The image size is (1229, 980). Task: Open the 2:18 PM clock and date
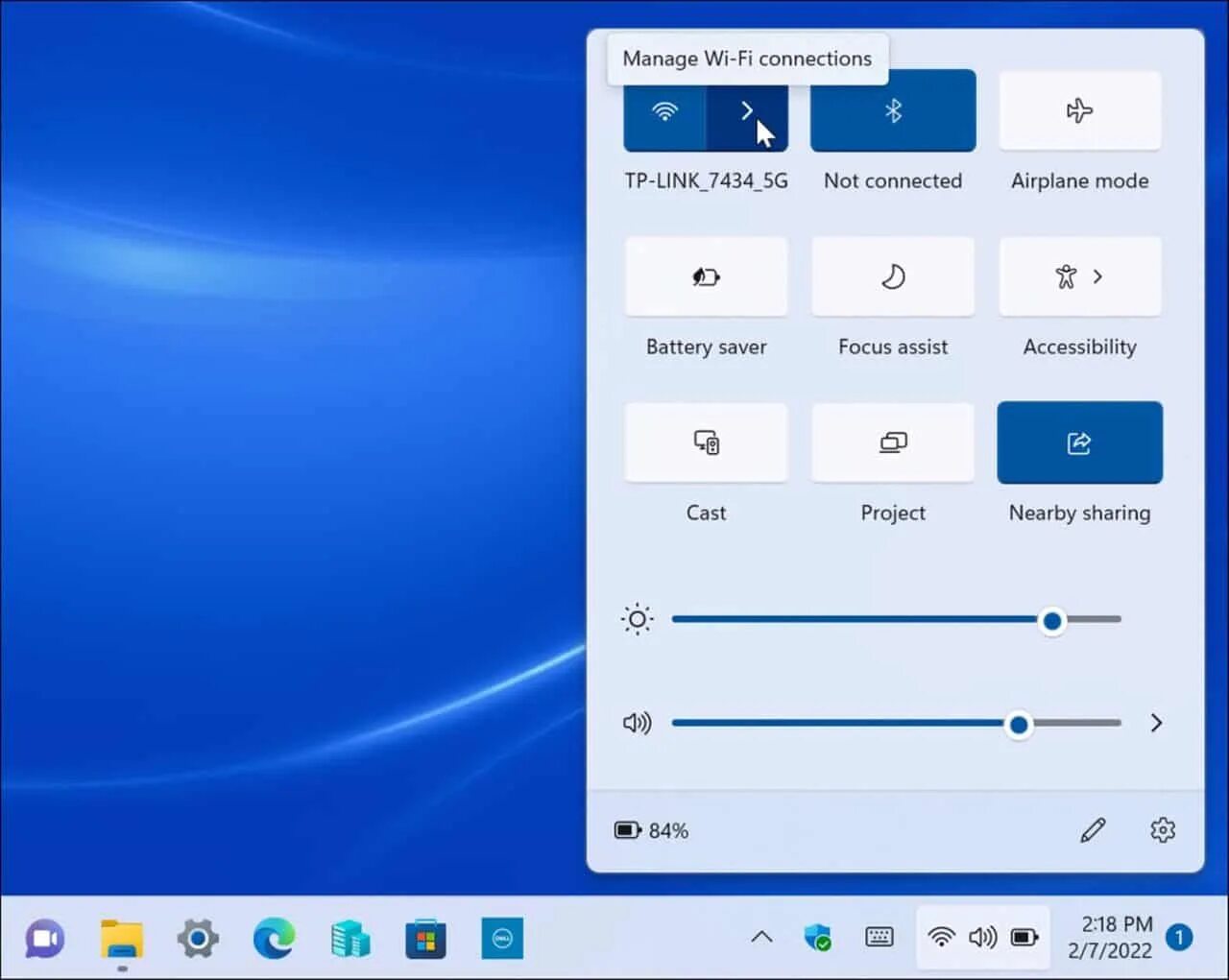[x=1110, y=937]
